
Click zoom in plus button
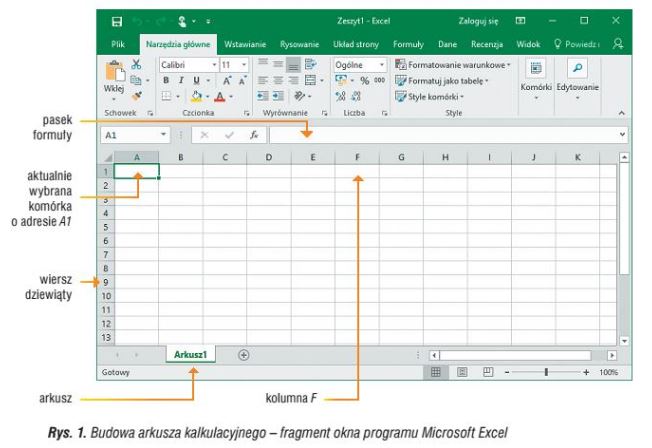pyautogui.click(x=586, y=372)
